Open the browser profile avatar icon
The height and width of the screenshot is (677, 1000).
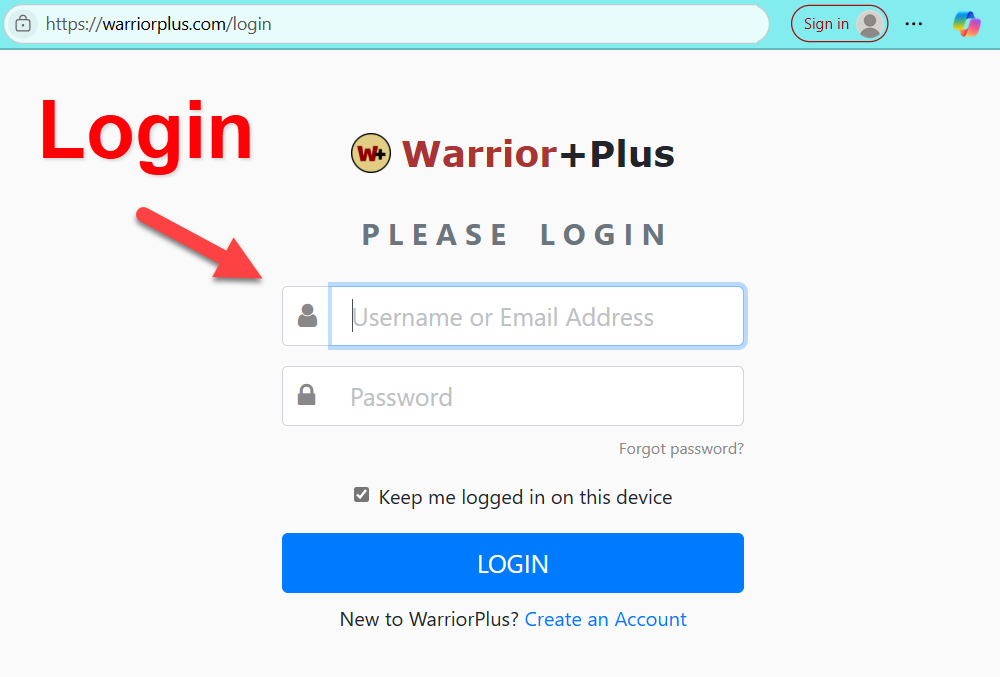(870, 24)
